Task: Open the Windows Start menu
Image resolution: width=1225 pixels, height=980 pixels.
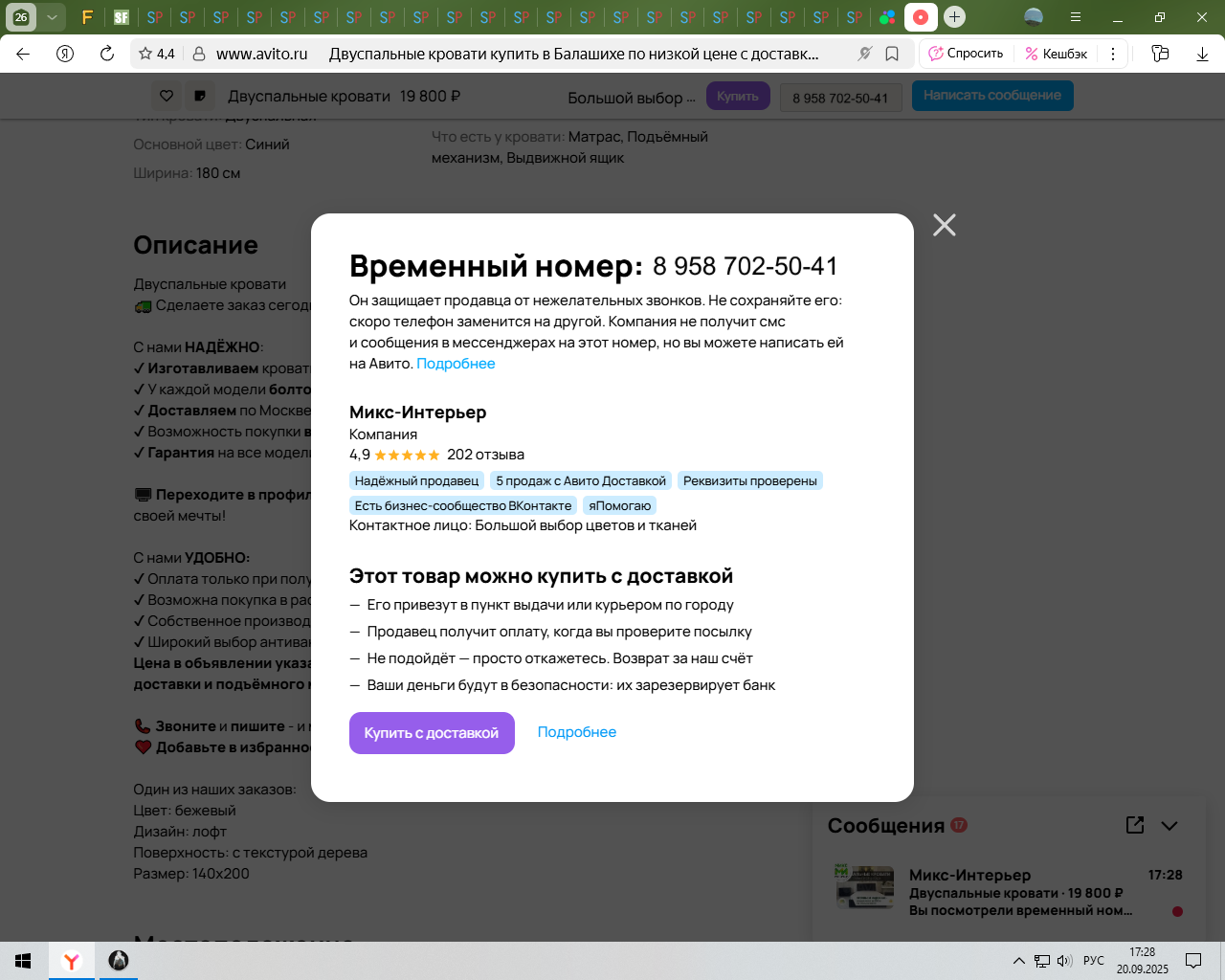Action: tap(23, 961)
